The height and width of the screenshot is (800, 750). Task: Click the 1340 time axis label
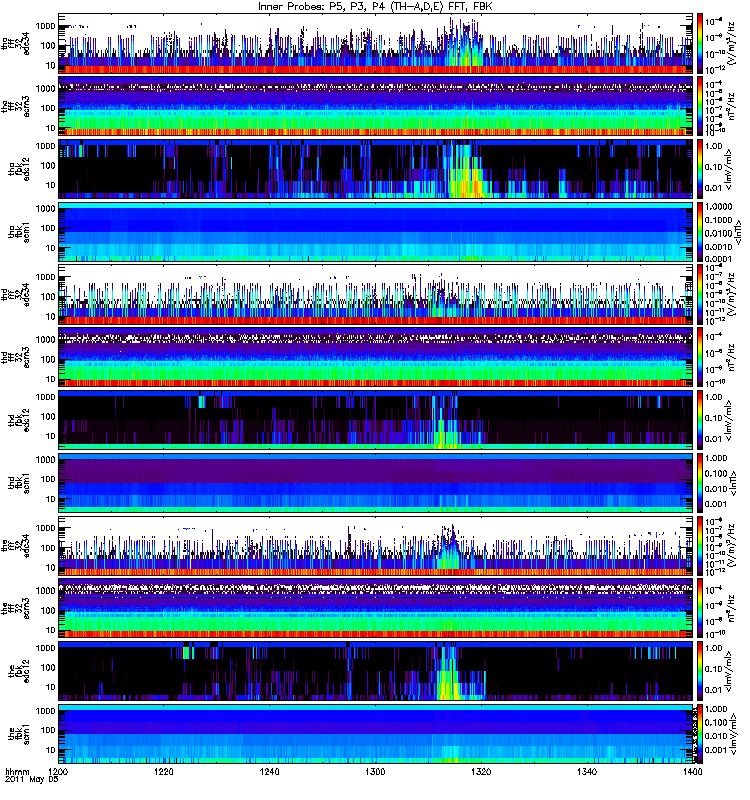pos(587,772)
